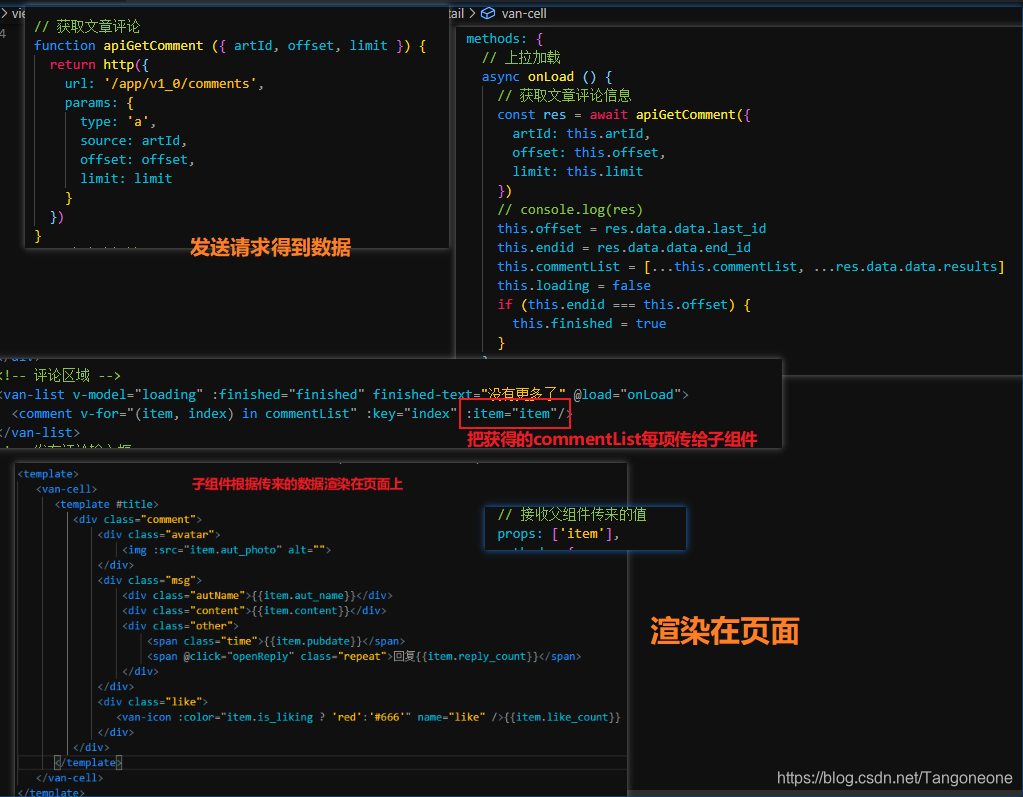1023x797 pixels.
Task: Click the '<van-list v-model="loading"' opening tag
Action: [344, 395]
